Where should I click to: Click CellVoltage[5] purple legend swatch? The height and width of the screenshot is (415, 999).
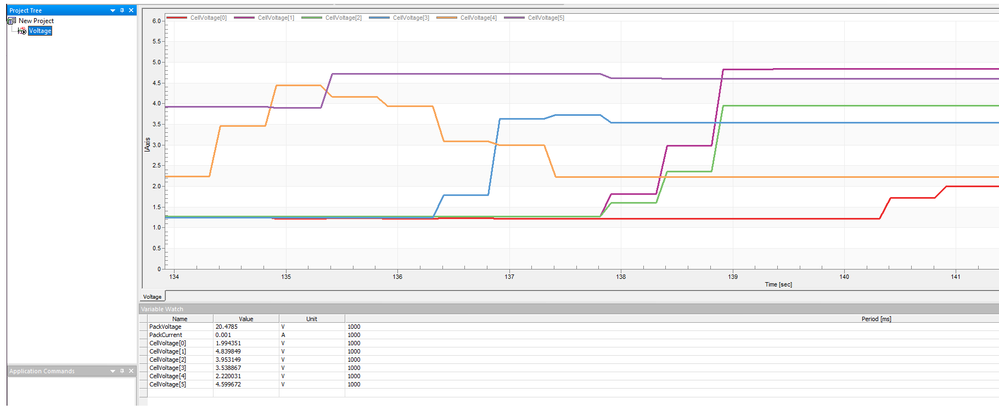(x=514, y=18)
